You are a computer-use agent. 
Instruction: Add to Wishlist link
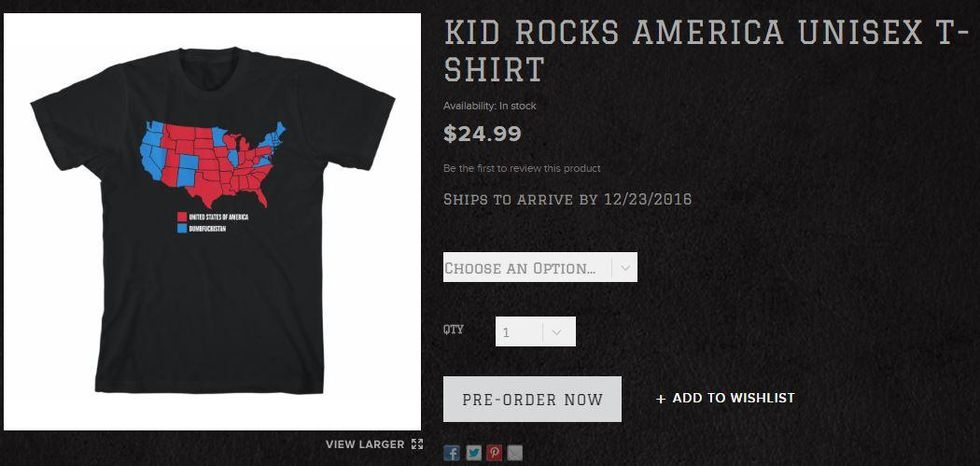coord(726,398)
